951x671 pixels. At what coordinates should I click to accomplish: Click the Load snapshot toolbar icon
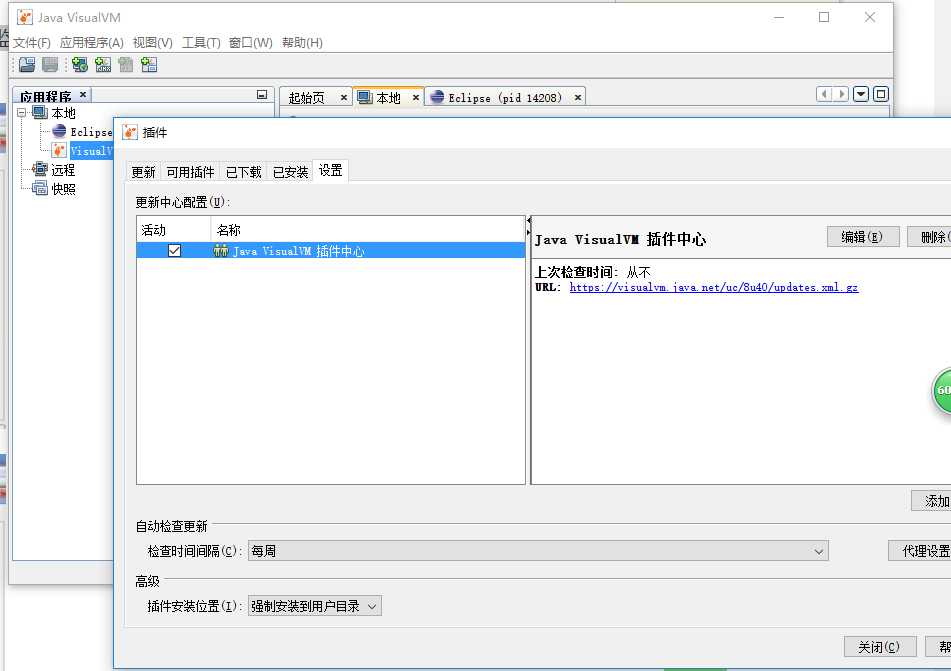coord(27,64)
